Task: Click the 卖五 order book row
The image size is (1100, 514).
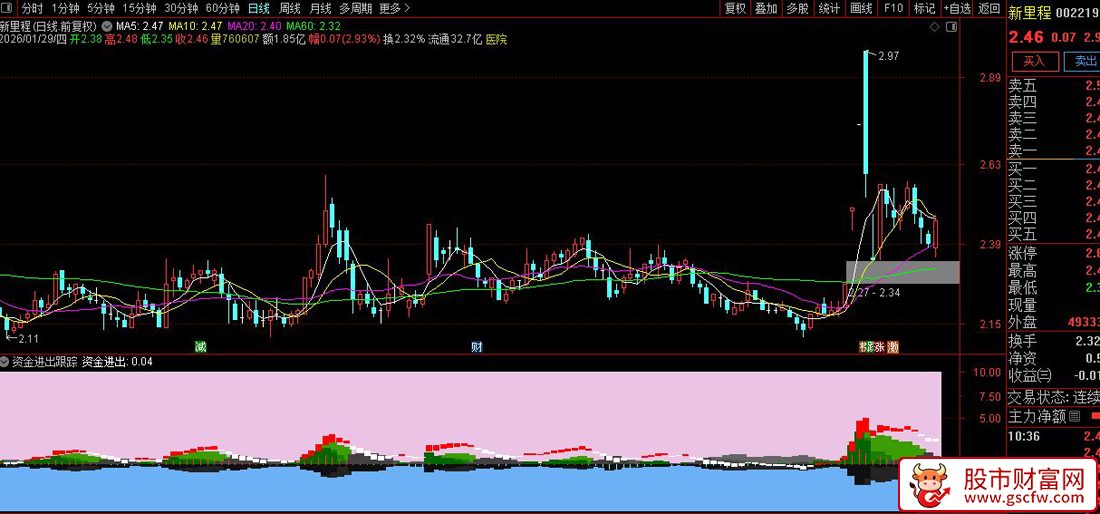Action: tap(1054, 86)
